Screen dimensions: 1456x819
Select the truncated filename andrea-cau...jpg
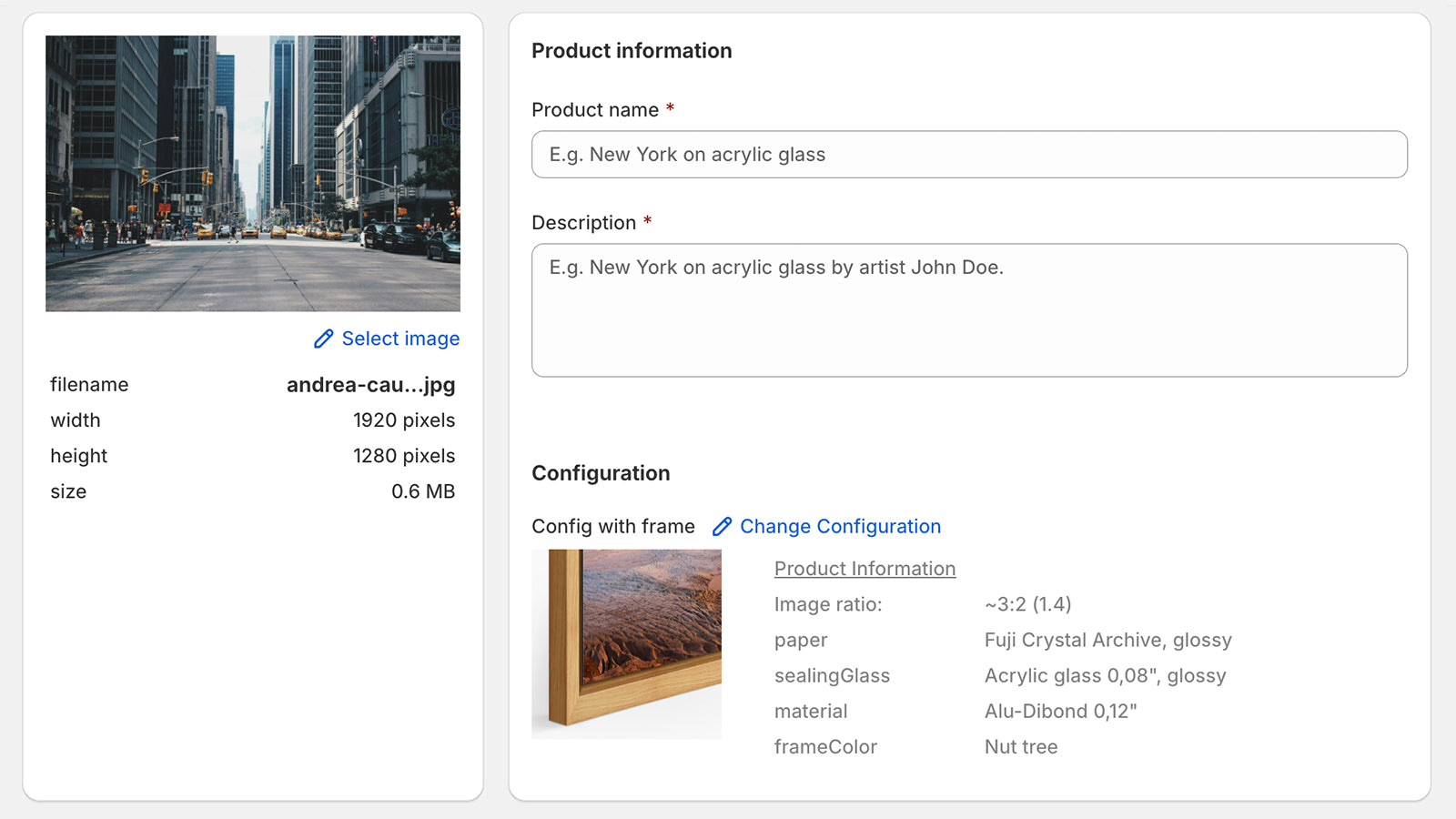370,385
